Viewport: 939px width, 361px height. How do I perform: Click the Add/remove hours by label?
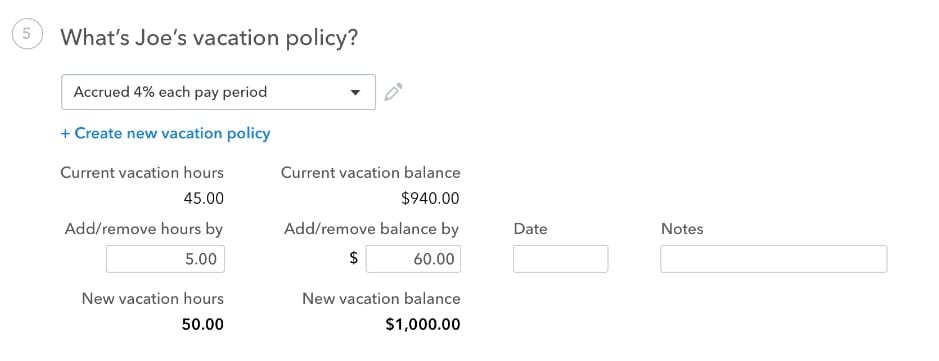[144, 229]
